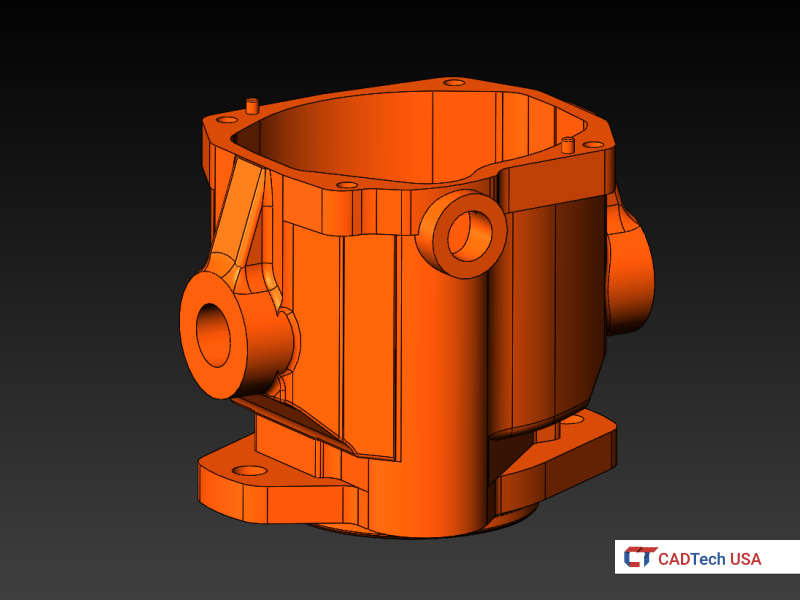Select the large left-side boss hole
This screenshot has width=800, height=600.
click(214, 333)
